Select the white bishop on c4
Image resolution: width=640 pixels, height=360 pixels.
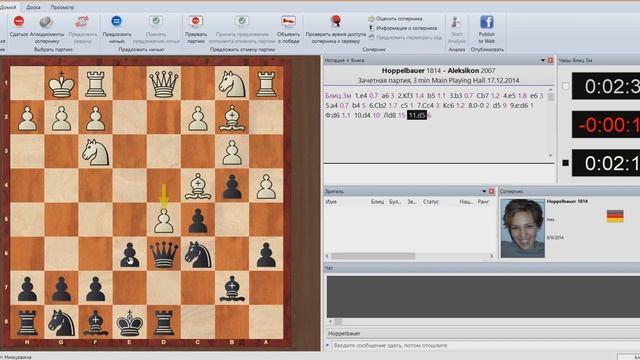tap(198, 186)
